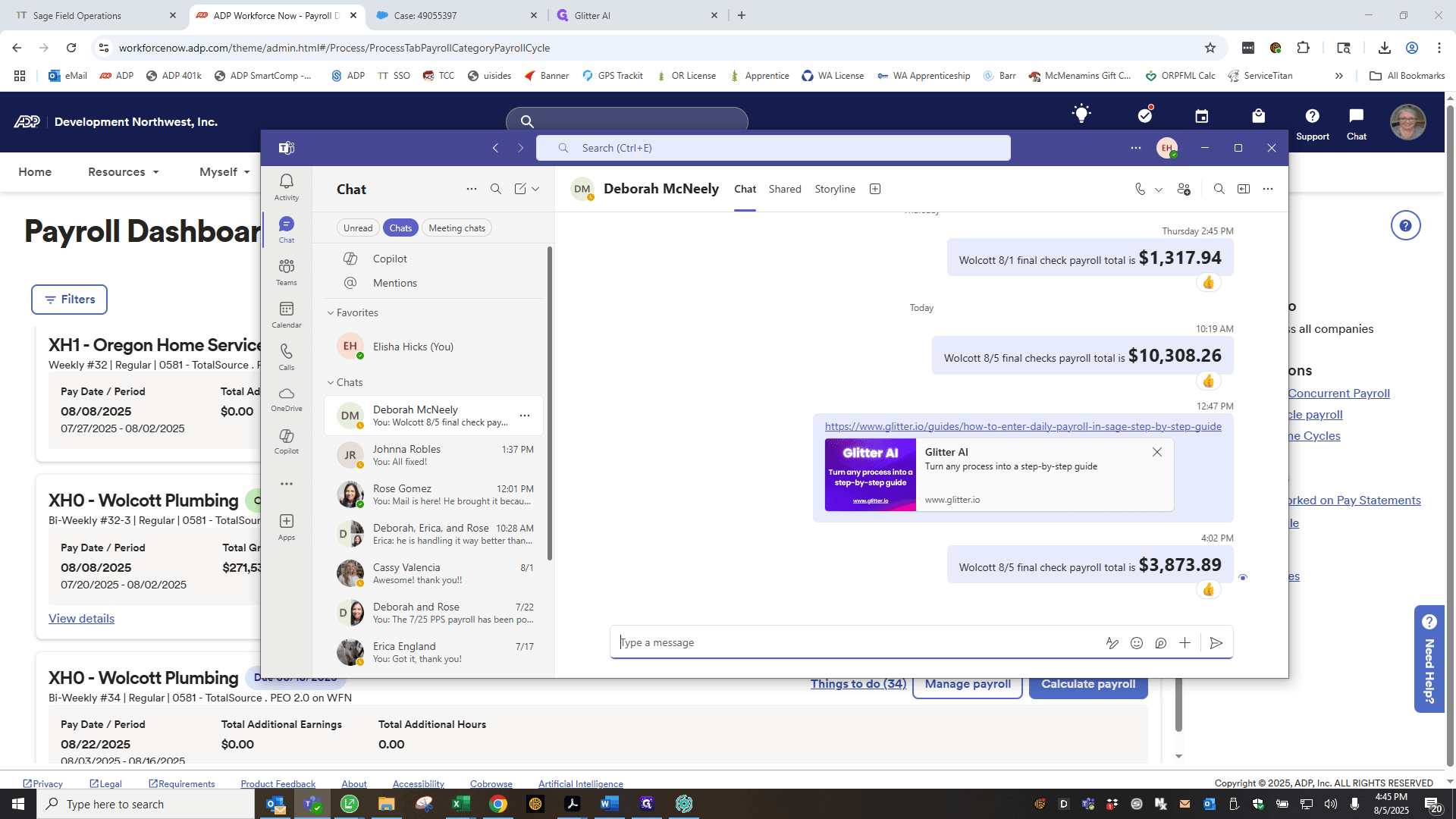1456x819 pixels.
Task: Open Calls in the Teams sidebar
Action: tap(286, 356)
